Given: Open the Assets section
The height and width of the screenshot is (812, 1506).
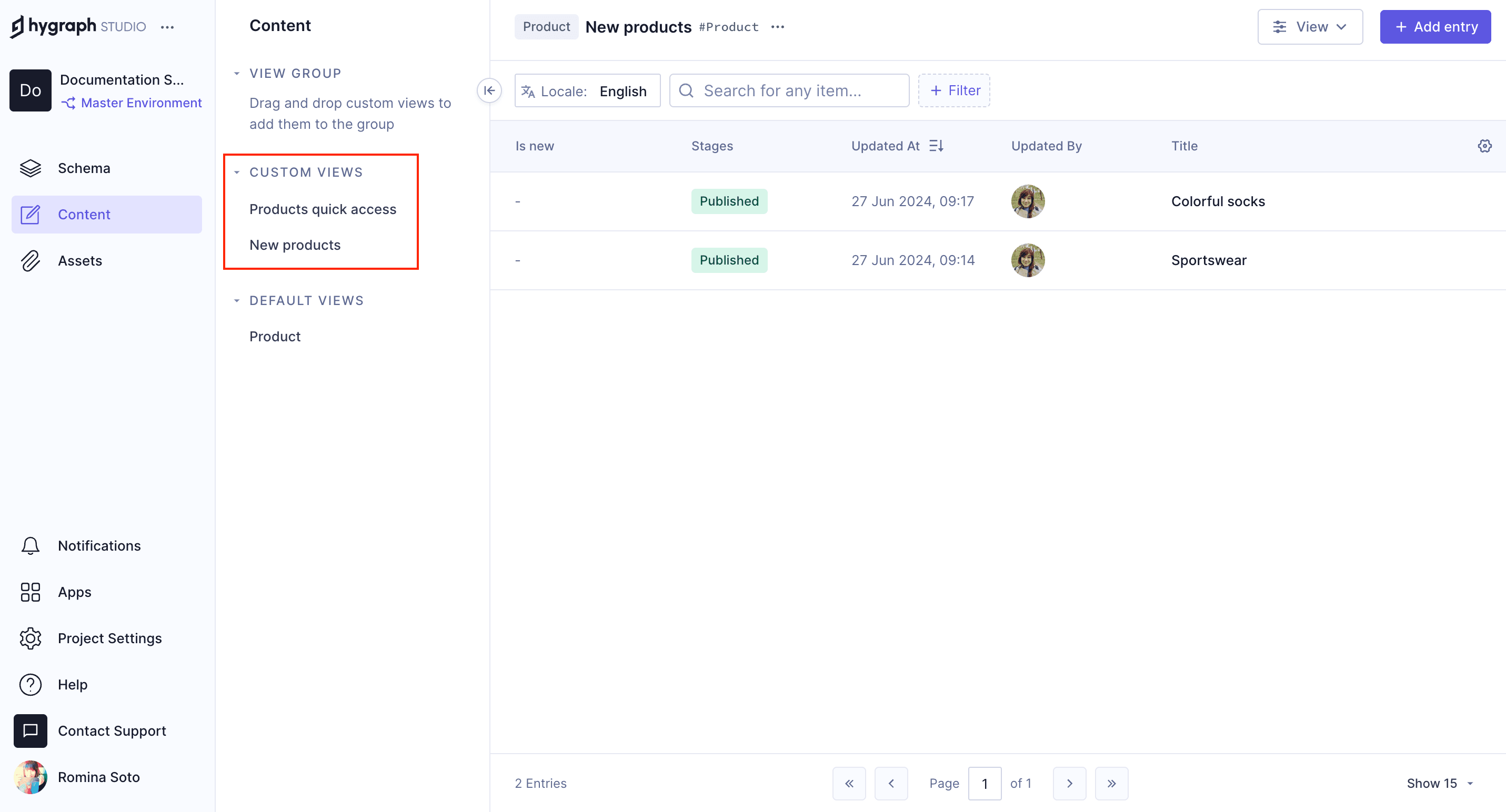Looking at the screenshot, I should [x=80, y=260].
